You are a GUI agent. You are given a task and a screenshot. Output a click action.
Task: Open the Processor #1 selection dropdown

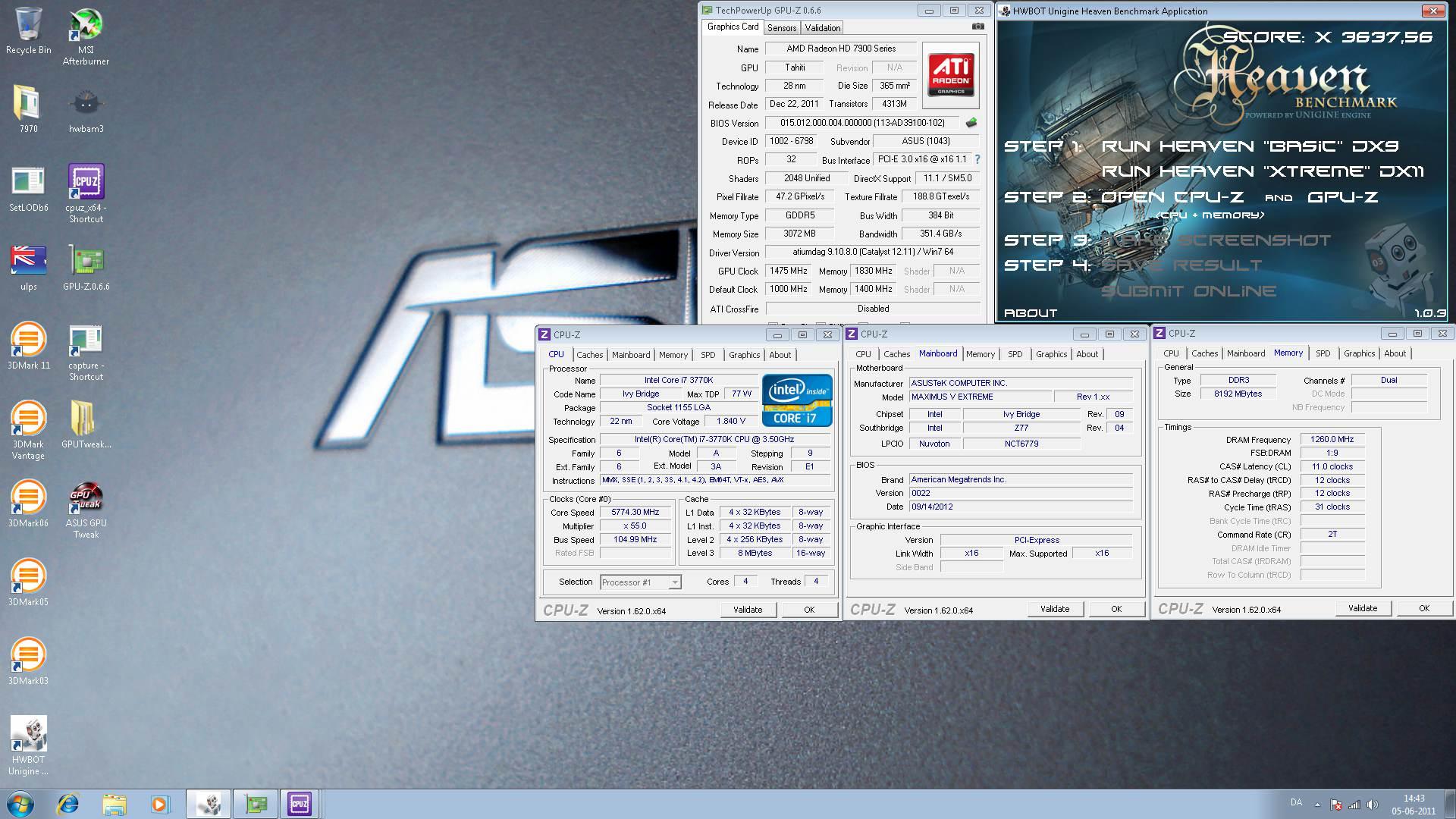[x=641, y=582]
